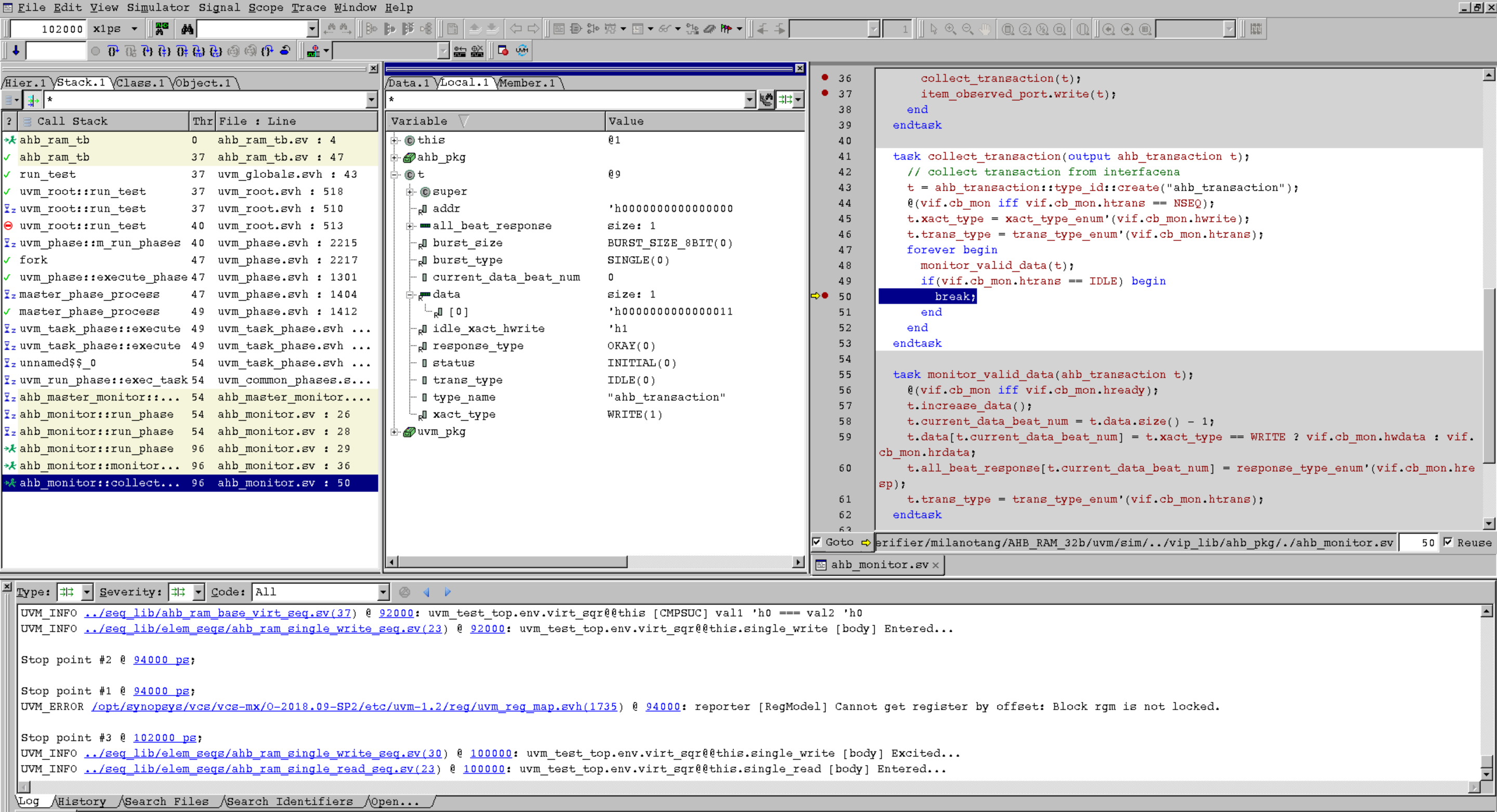Click the restart simulation loop icon
Screen dimensions: 1497x812
point(285,50)
